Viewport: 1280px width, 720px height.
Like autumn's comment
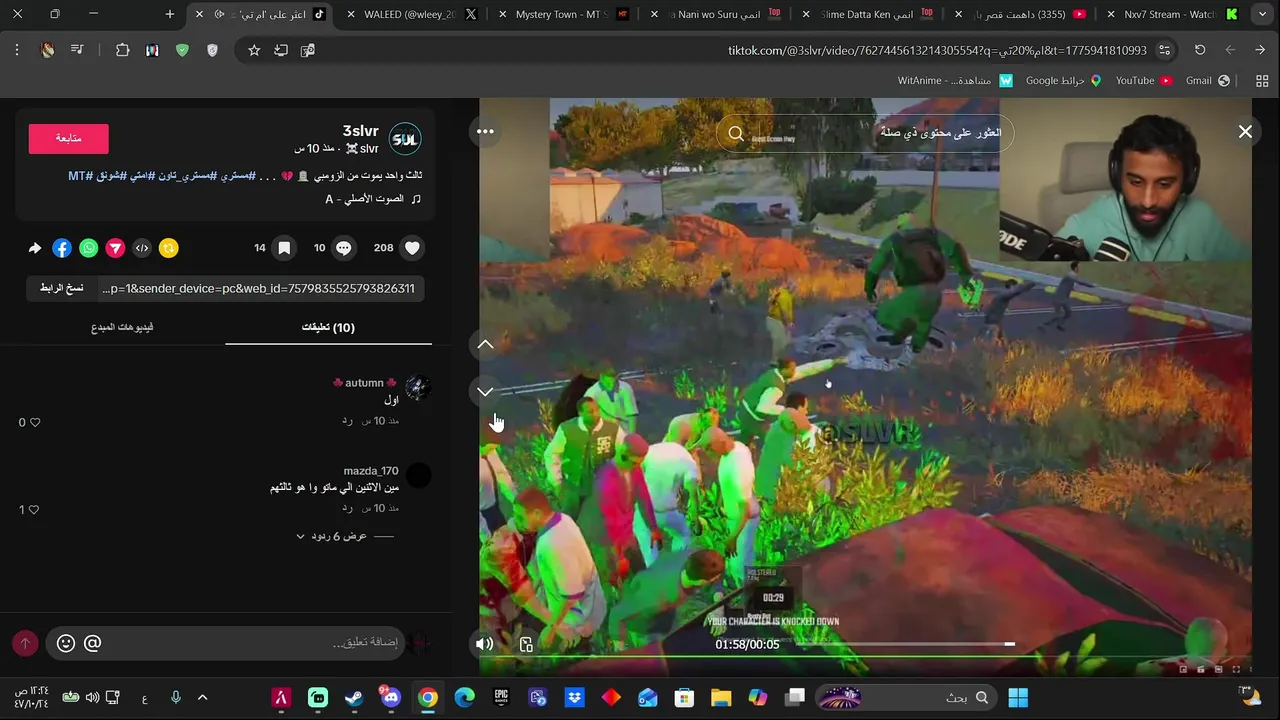click(x=34, y=422)
